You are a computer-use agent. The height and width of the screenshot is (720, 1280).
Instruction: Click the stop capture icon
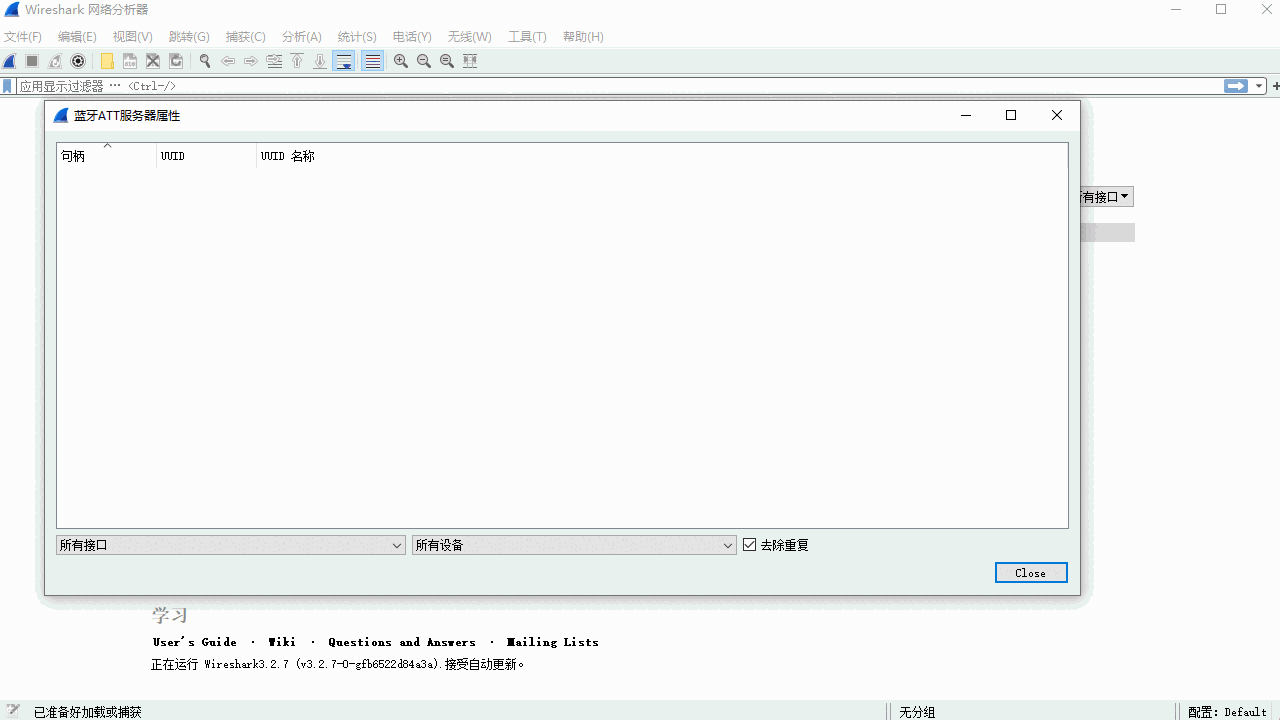(31, 60)
